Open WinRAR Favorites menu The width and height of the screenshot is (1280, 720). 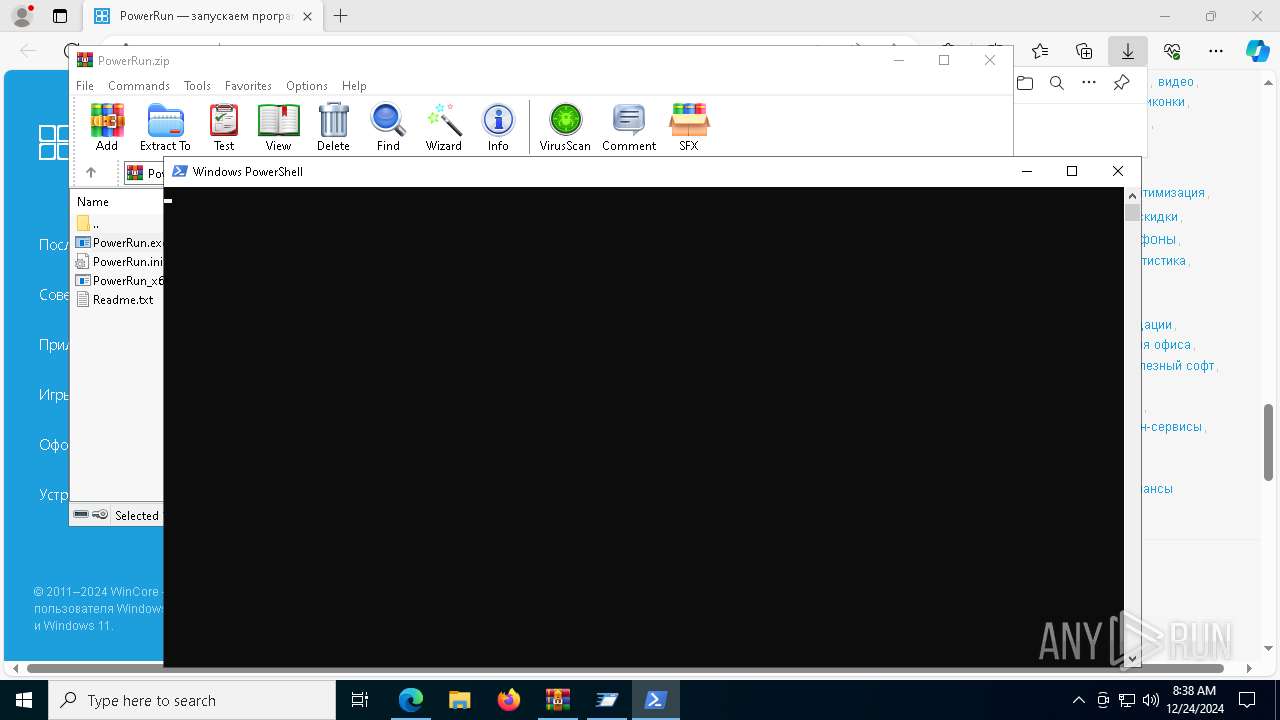(x=248, y=86)
